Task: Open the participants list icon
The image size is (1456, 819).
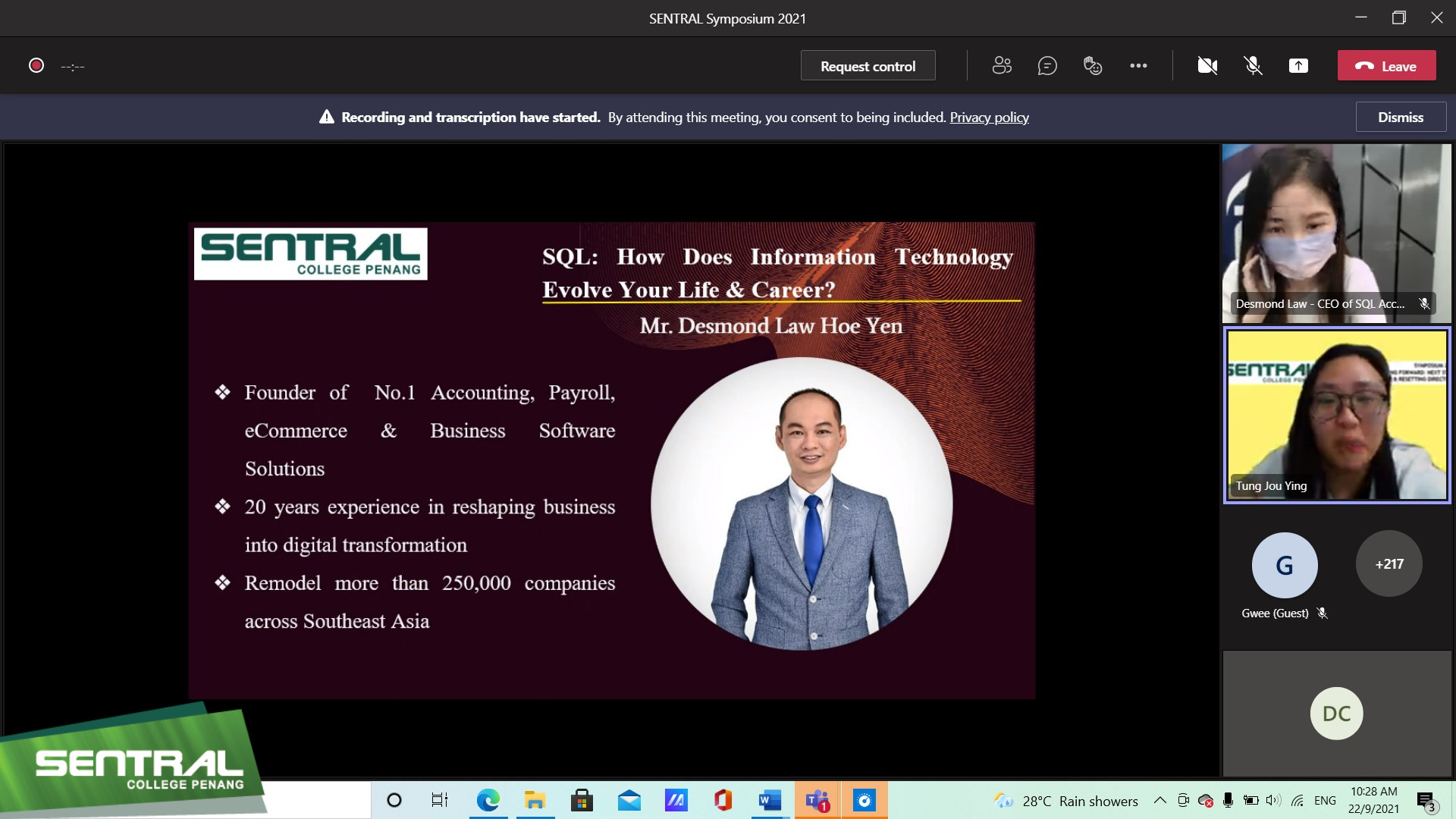Action: 1002,66
